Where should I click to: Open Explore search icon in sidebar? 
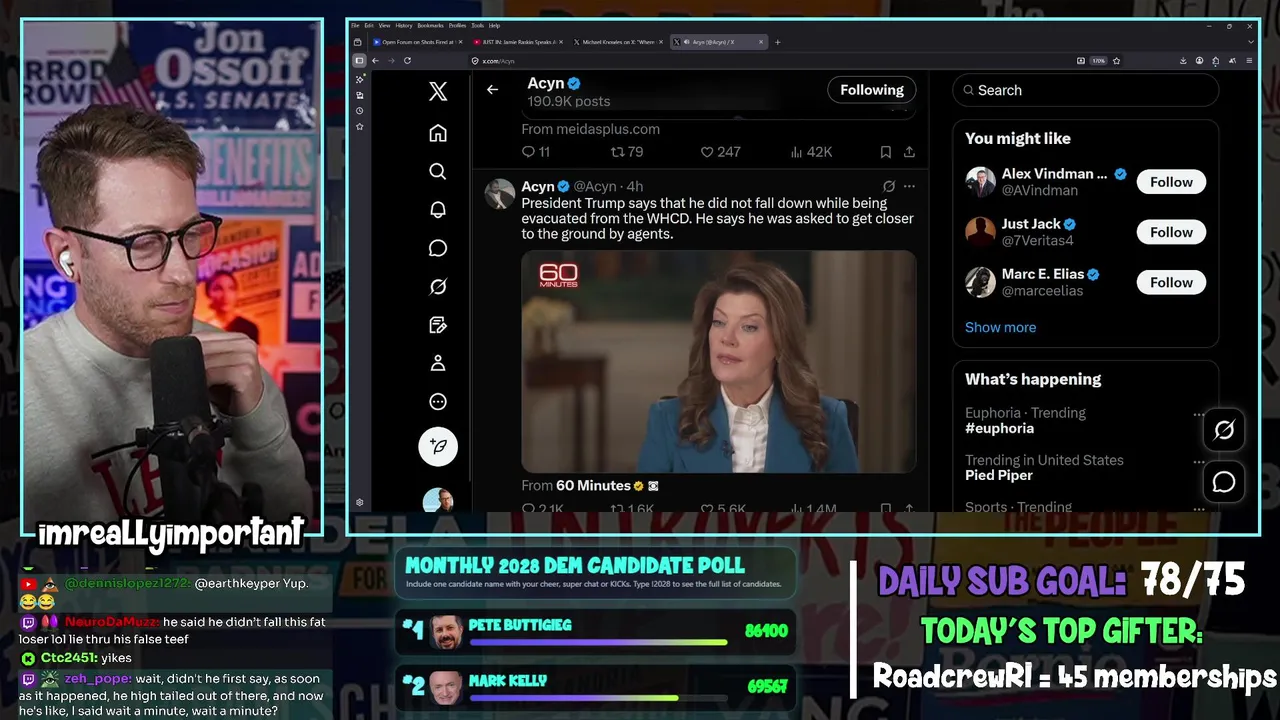click(x=438, y=171)
